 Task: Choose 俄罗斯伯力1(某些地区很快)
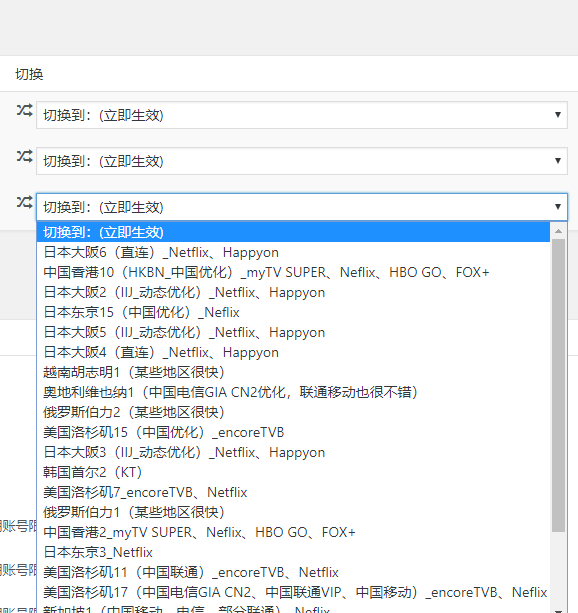pos(293,512)
